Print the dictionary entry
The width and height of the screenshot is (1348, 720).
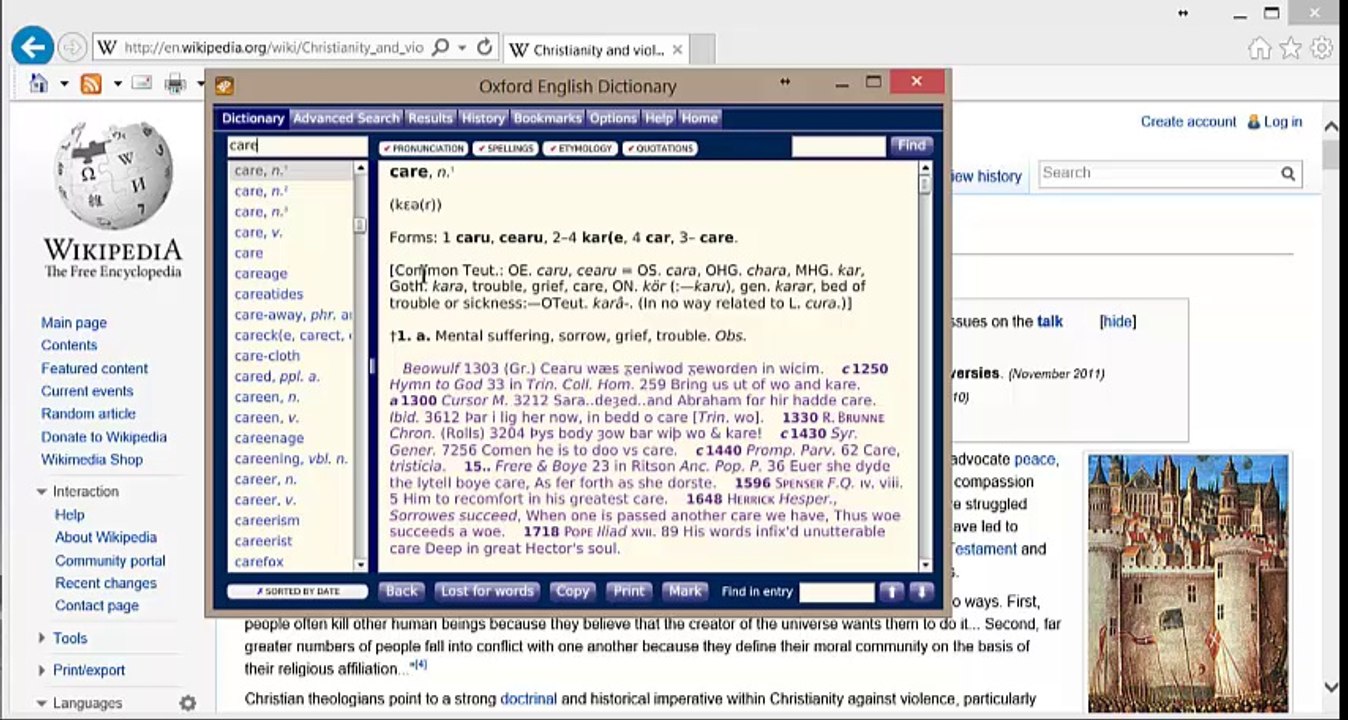[x=629, y=592]
